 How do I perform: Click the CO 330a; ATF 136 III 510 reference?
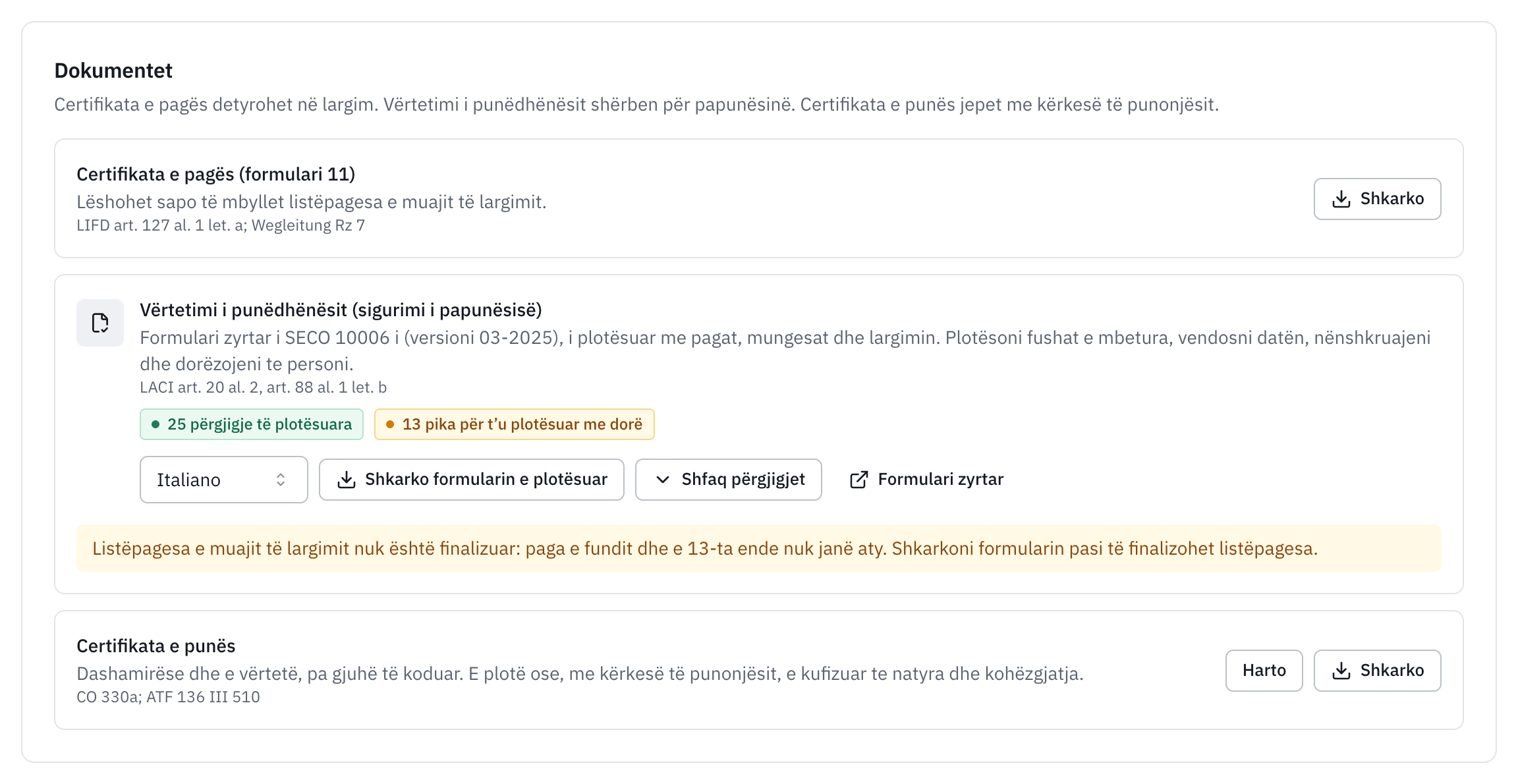pyautogui.click(x=169, y=697)
